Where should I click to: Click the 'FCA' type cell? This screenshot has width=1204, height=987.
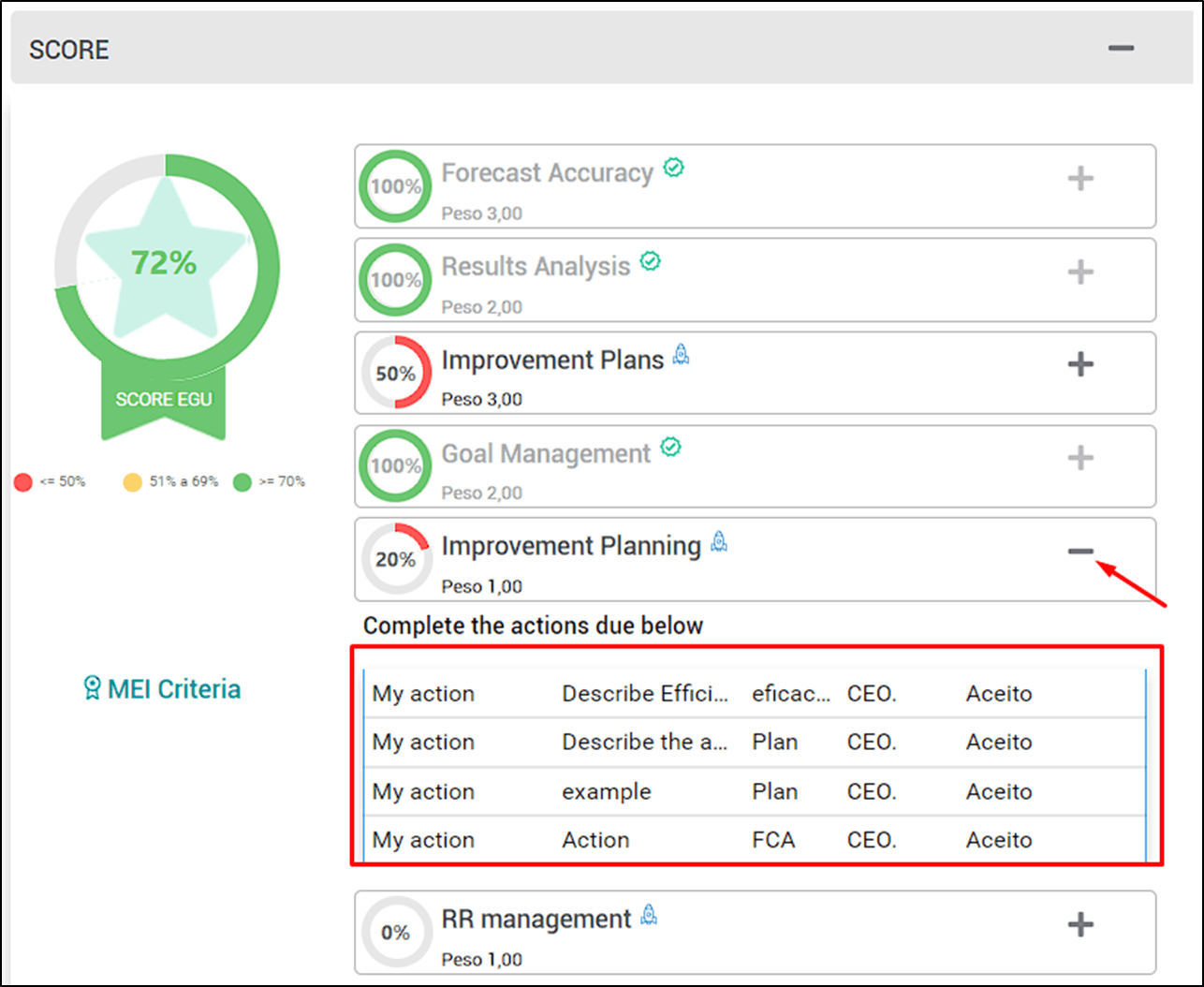(x=773, y=840)
